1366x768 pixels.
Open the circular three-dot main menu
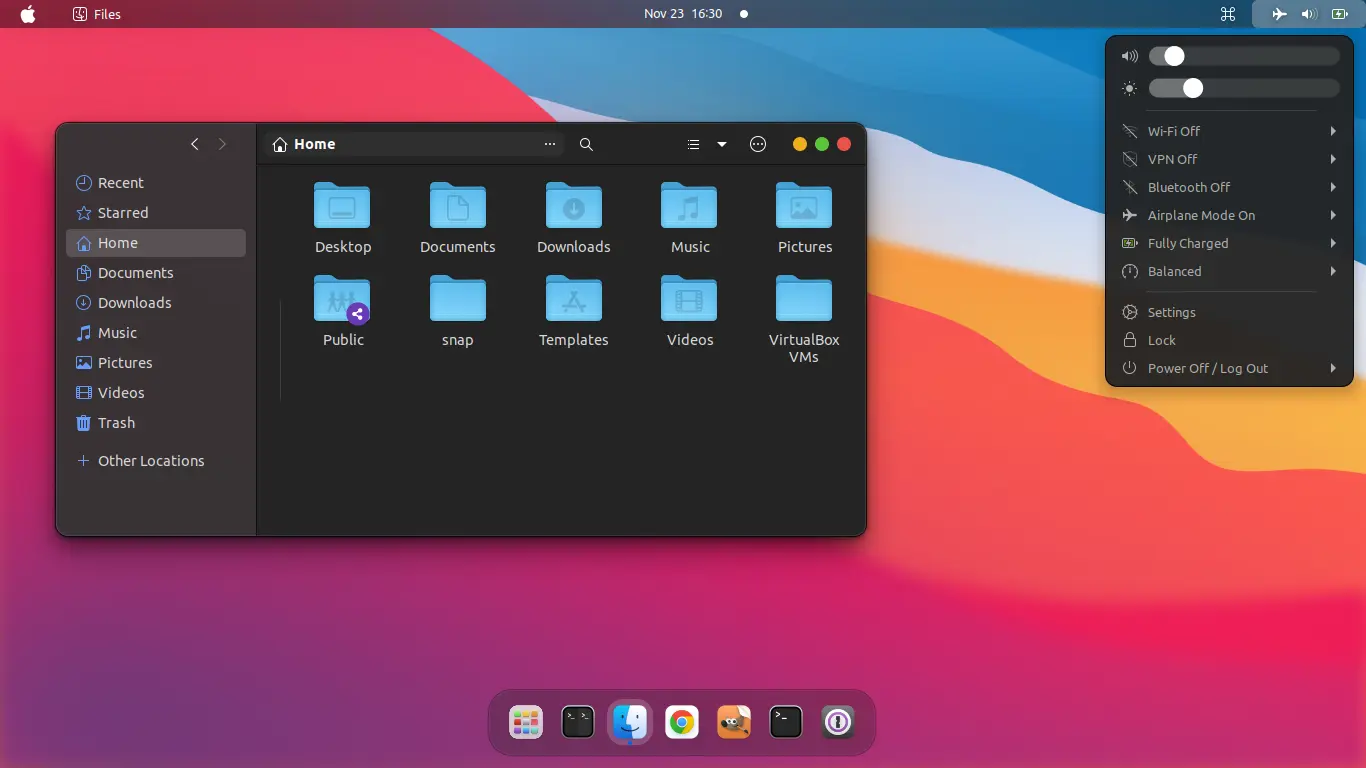(x=758, y=144)
